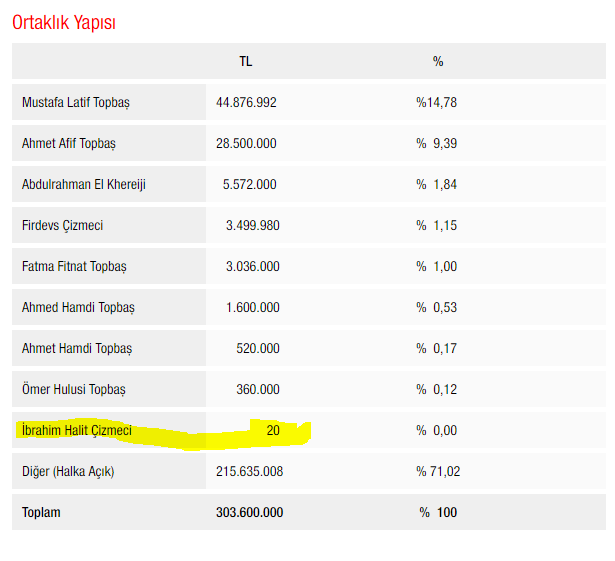Click the percentage % 1,00
Viewport: 615px width, 561px height.
(x=437, y=266)
